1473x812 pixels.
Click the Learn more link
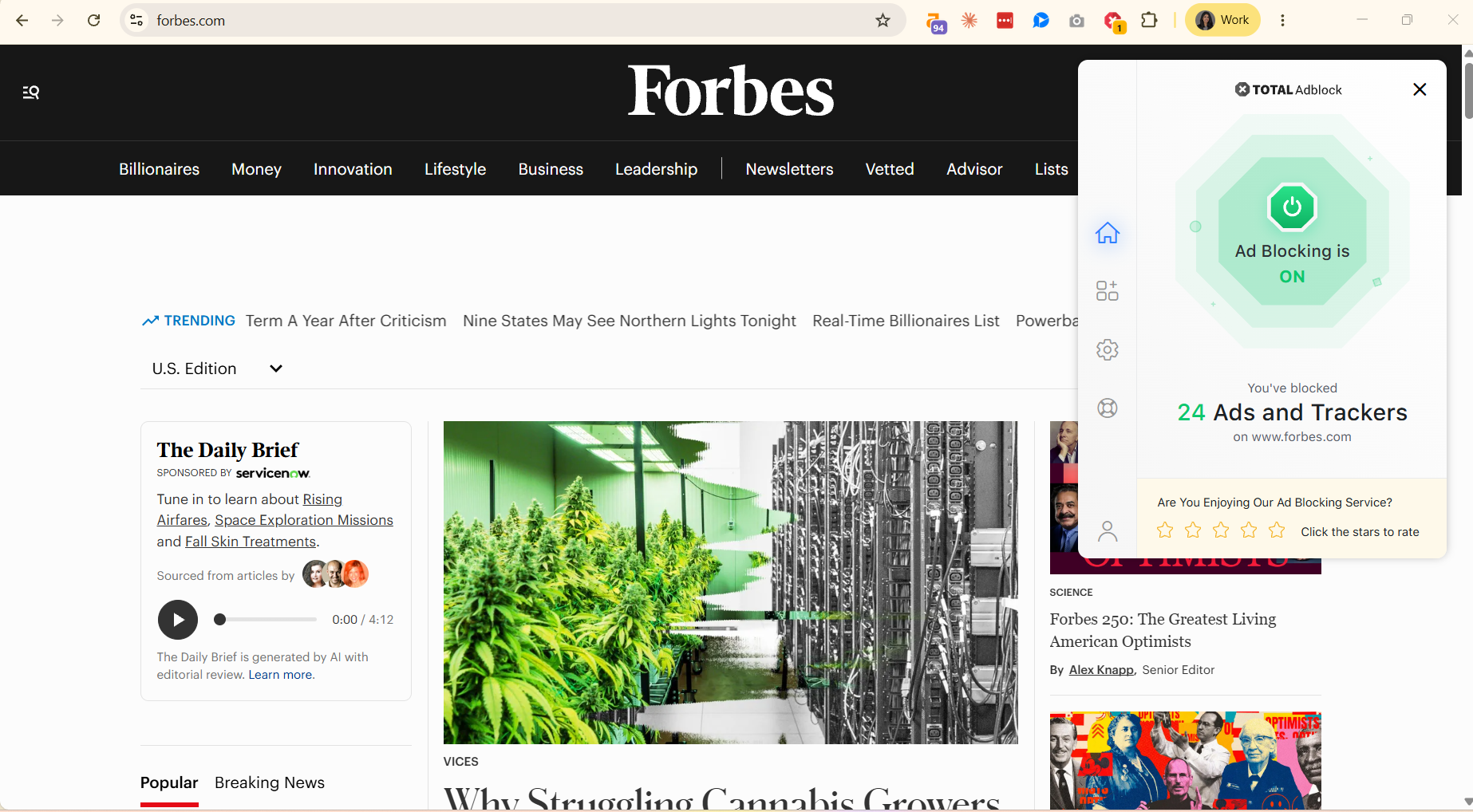281,675
